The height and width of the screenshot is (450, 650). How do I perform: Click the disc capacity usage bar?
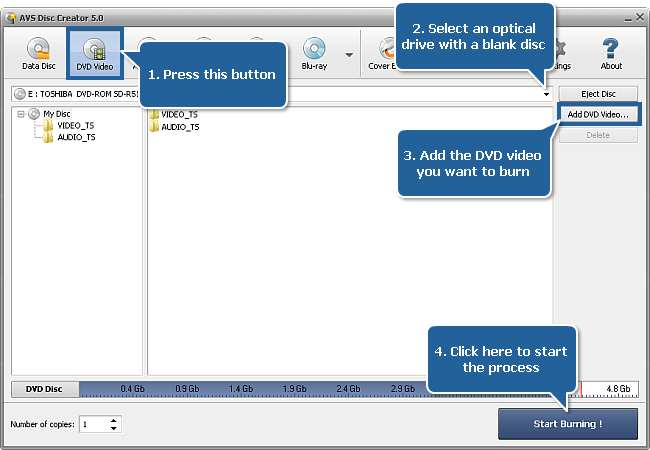[x=358, y=389]
